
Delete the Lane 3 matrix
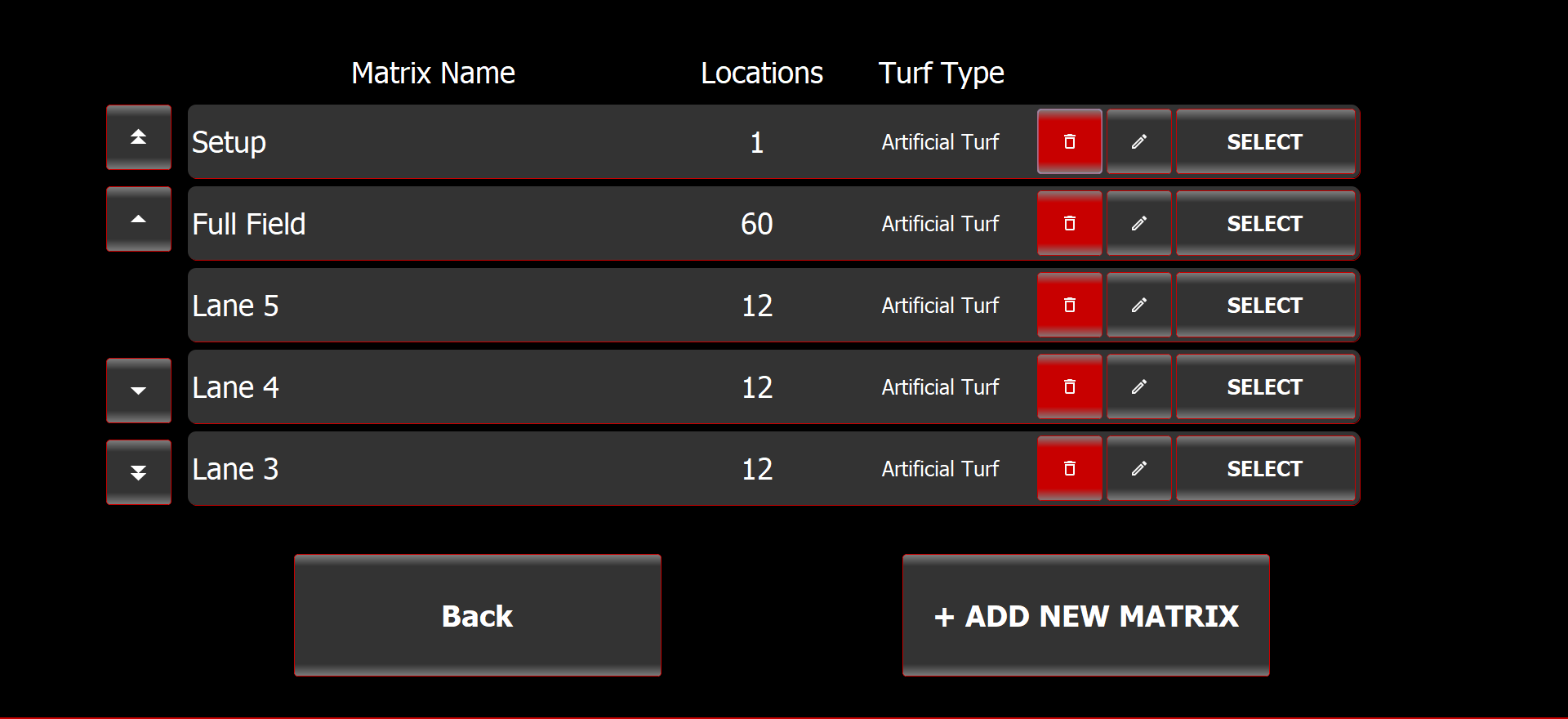pyautogui.click(x=1069, y=468)
